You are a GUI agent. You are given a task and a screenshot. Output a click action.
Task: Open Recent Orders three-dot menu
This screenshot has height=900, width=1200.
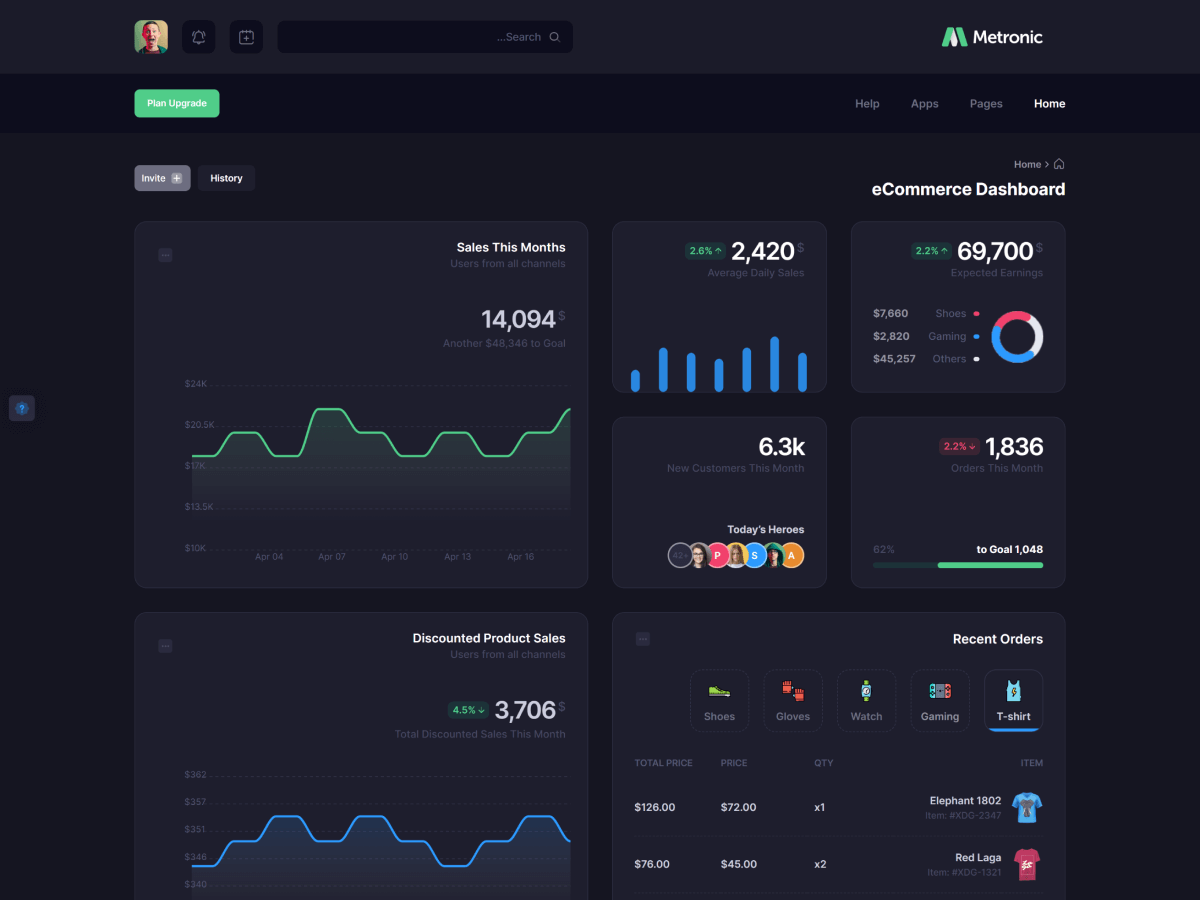(x=643, y=639)
